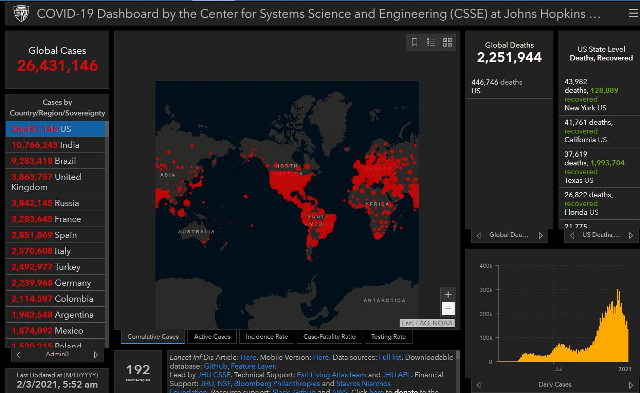Show the Testing Rate tab
Image resolution: width=640 pixels, height=393 pixels.
388,337
